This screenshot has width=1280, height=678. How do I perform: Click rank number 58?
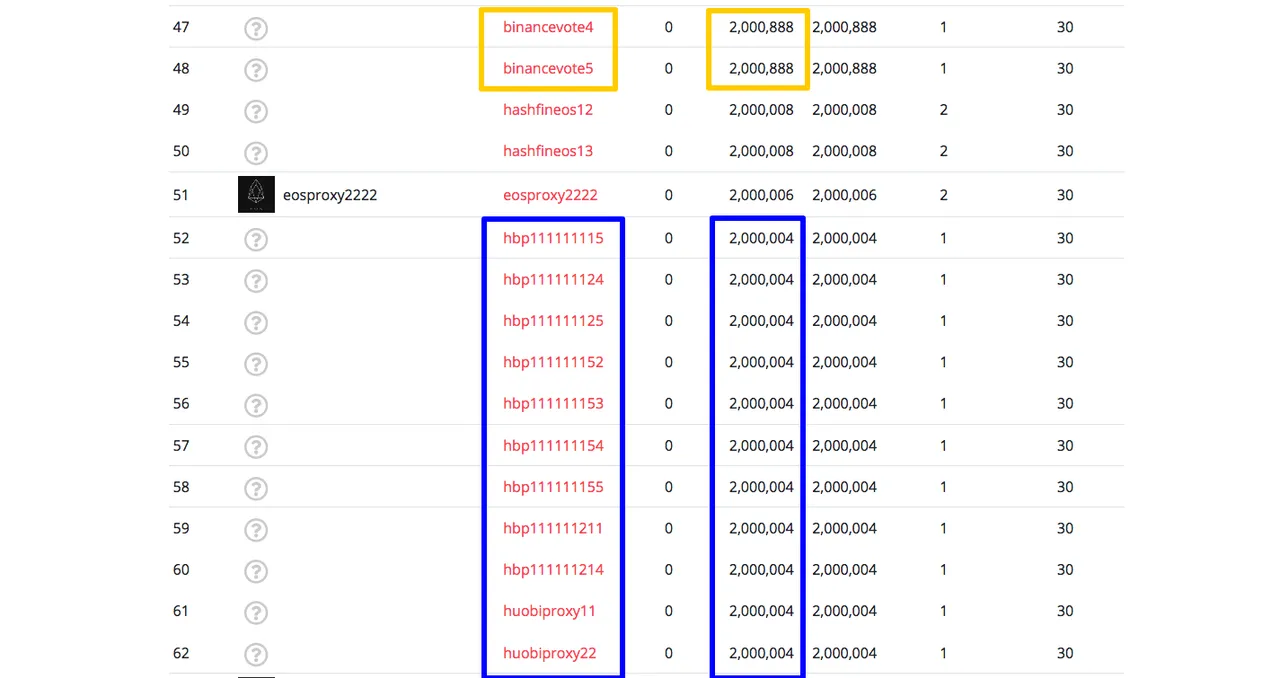point(181,487)
